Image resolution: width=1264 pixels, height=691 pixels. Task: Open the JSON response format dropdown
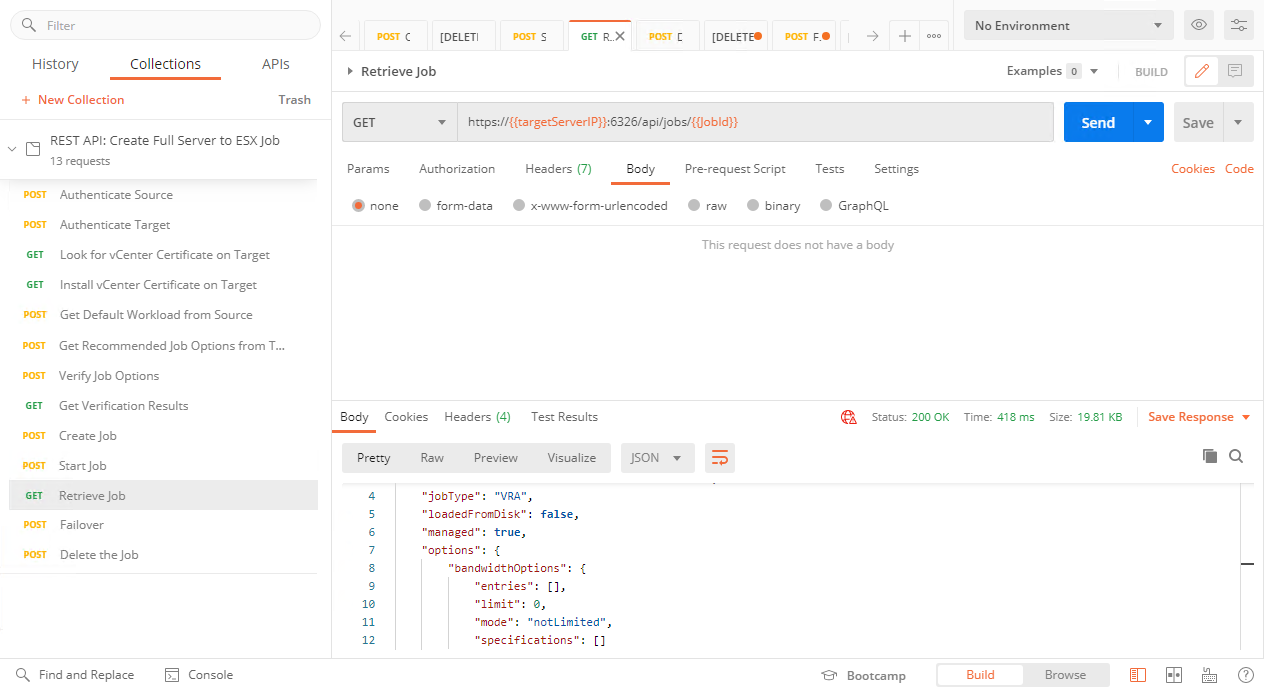658,458
